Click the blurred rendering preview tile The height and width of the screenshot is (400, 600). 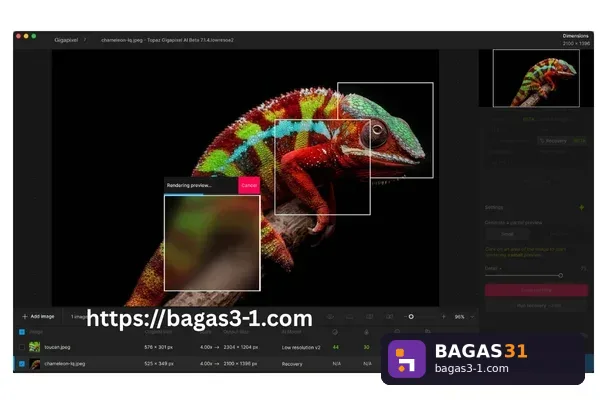click(x=212, y=243)
